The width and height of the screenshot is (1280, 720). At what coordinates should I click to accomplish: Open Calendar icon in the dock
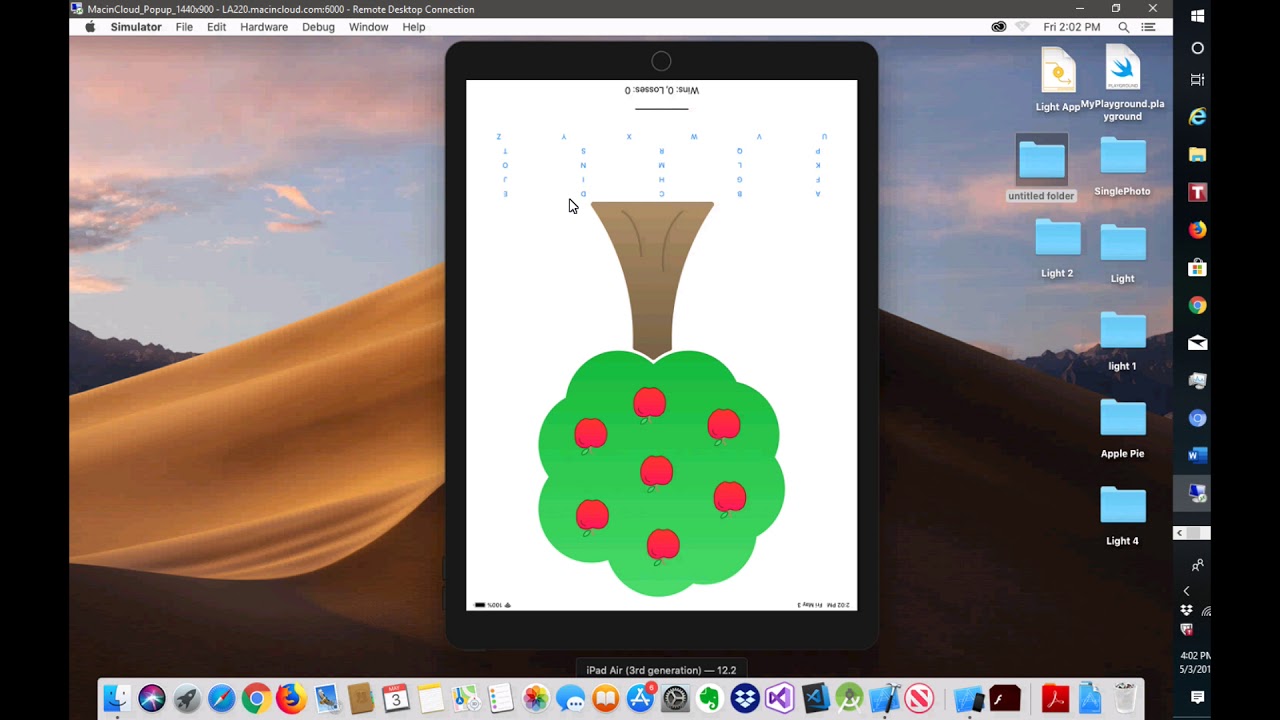[395, 698]
